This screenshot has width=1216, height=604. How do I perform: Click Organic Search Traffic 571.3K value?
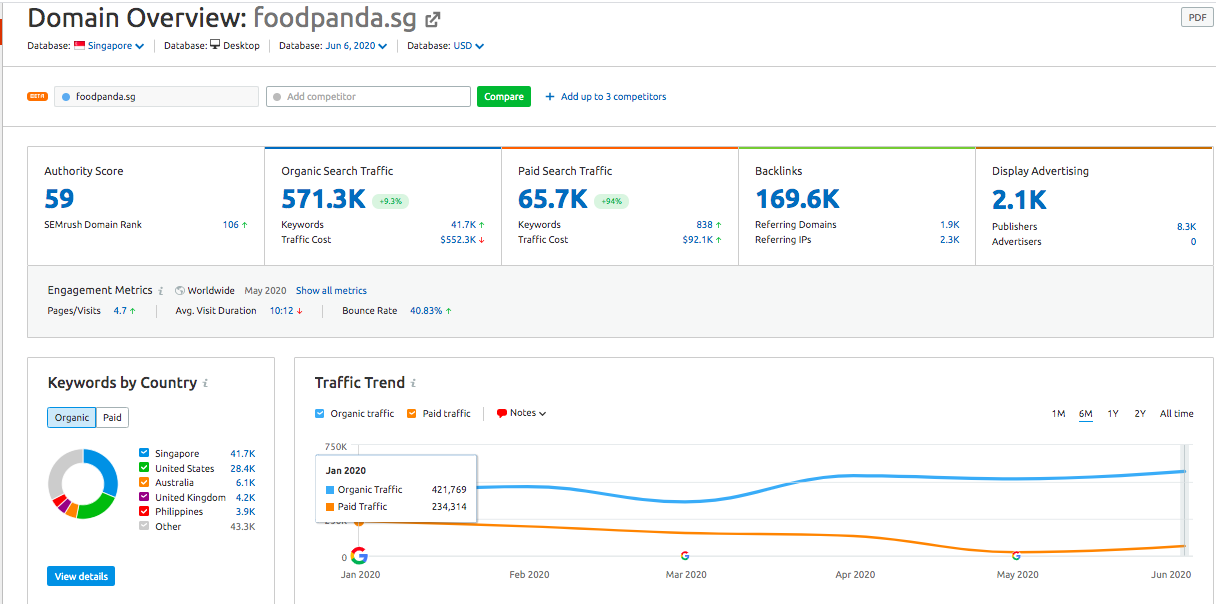(323, 199)
